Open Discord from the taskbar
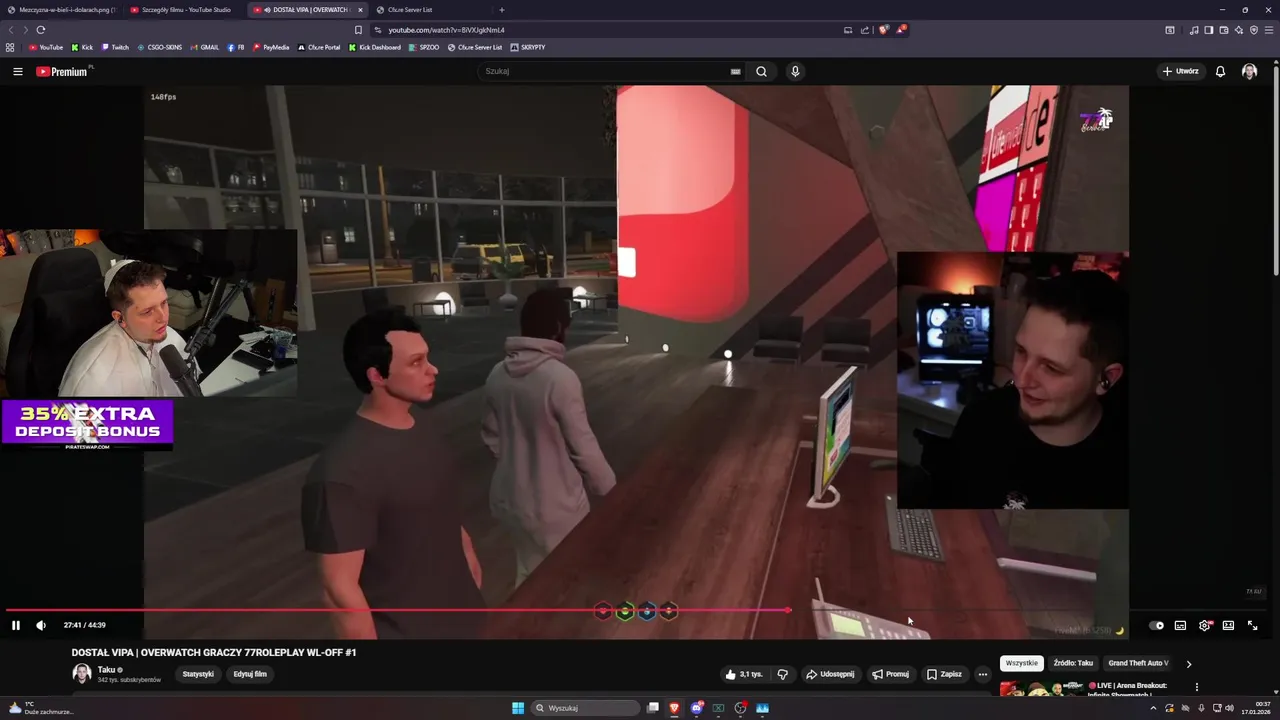 (696, 708)
